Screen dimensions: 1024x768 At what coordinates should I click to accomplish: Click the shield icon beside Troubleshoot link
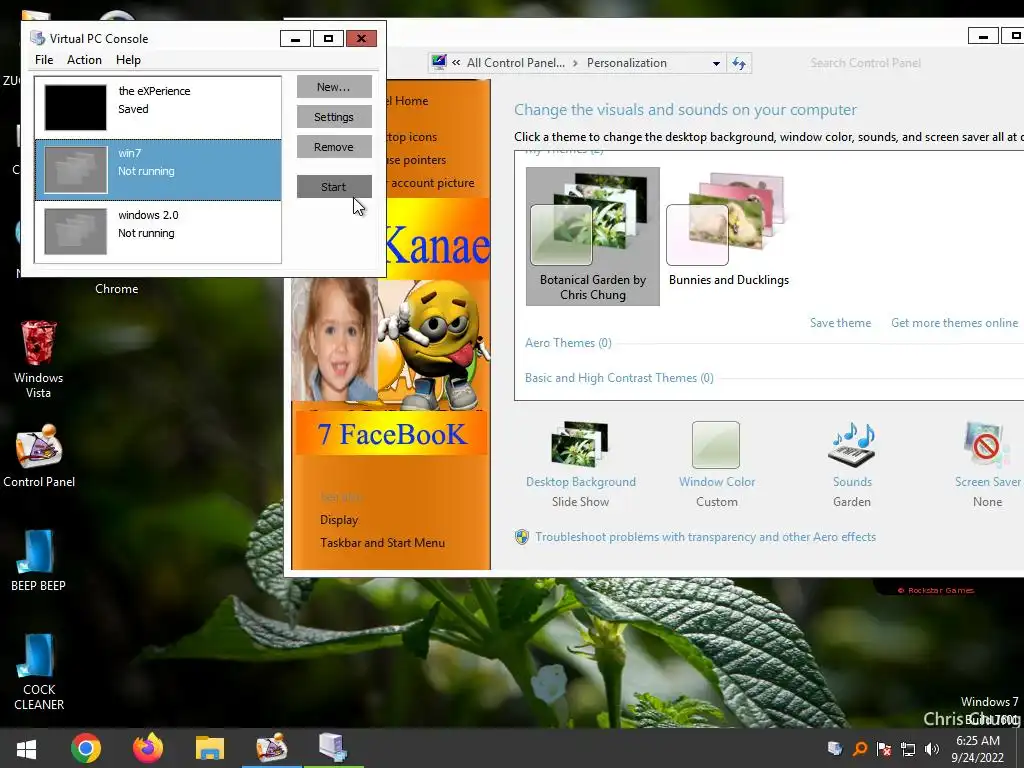click(521, 537)
